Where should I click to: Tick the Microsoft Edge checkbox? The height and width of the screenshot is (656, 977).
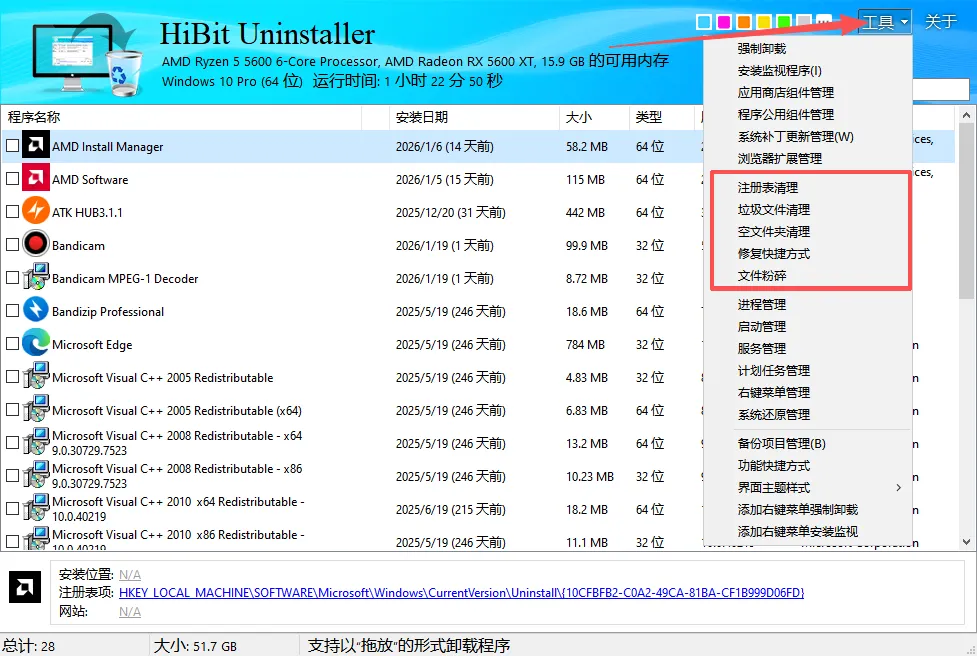click(12, 344)
